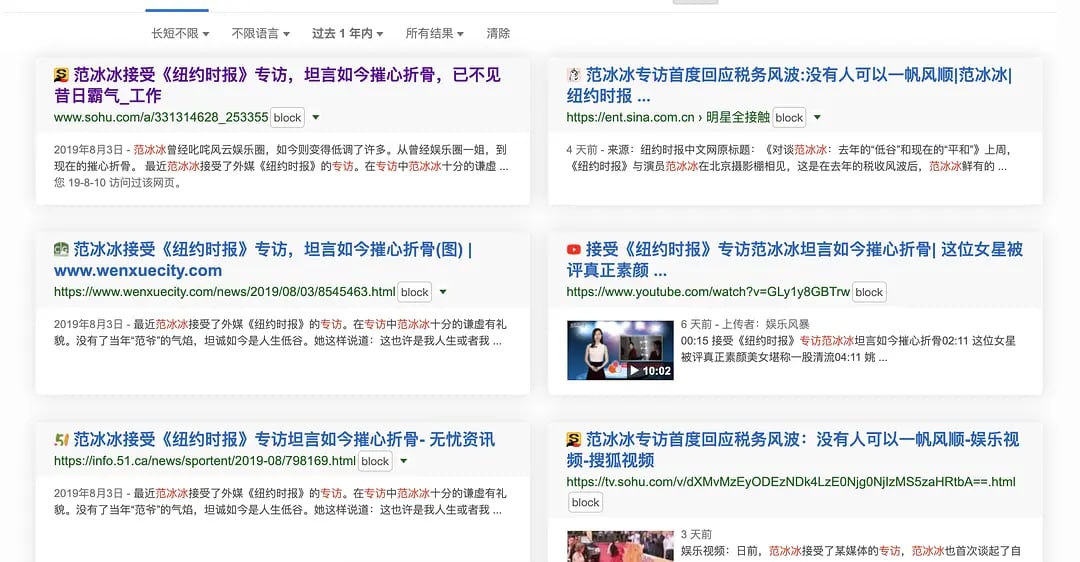Screen dimensions: 1080x562
Task: Click block next to youtube.com/watch URL
Action: pyautogui.click(x=869, y=292)
